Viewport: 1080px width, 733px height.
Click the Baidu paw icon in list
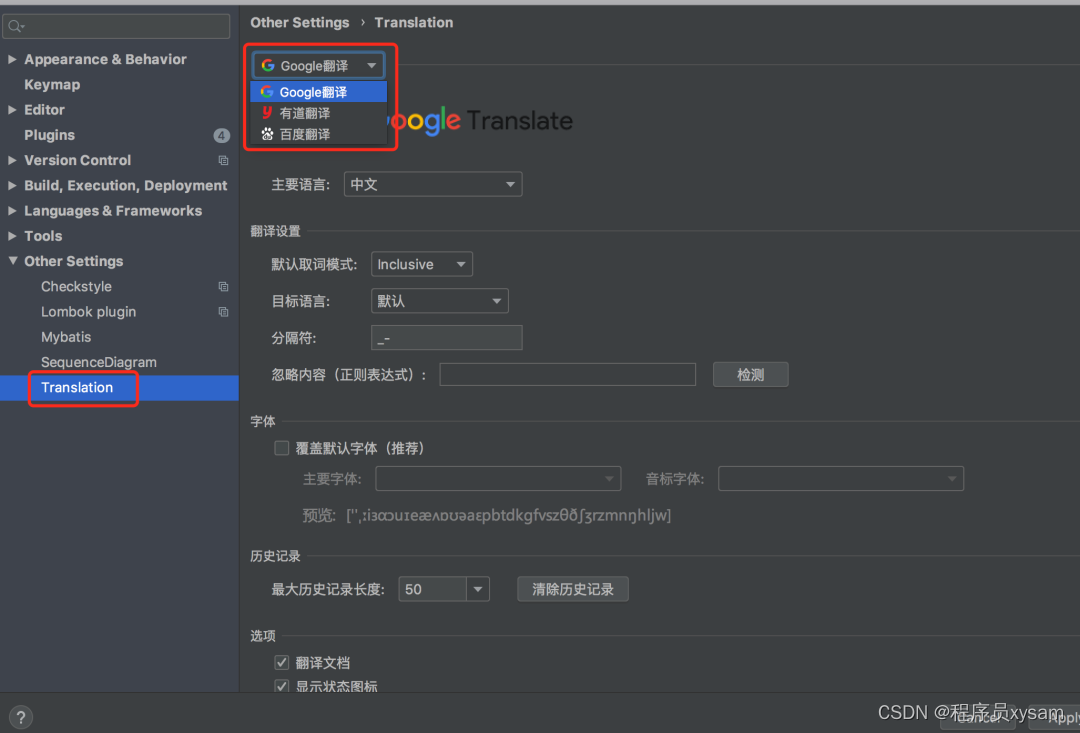click(267, 134)
